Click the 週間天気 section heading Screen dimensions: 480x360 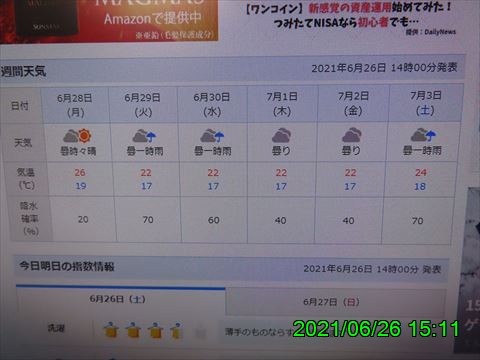click(23, 71)
